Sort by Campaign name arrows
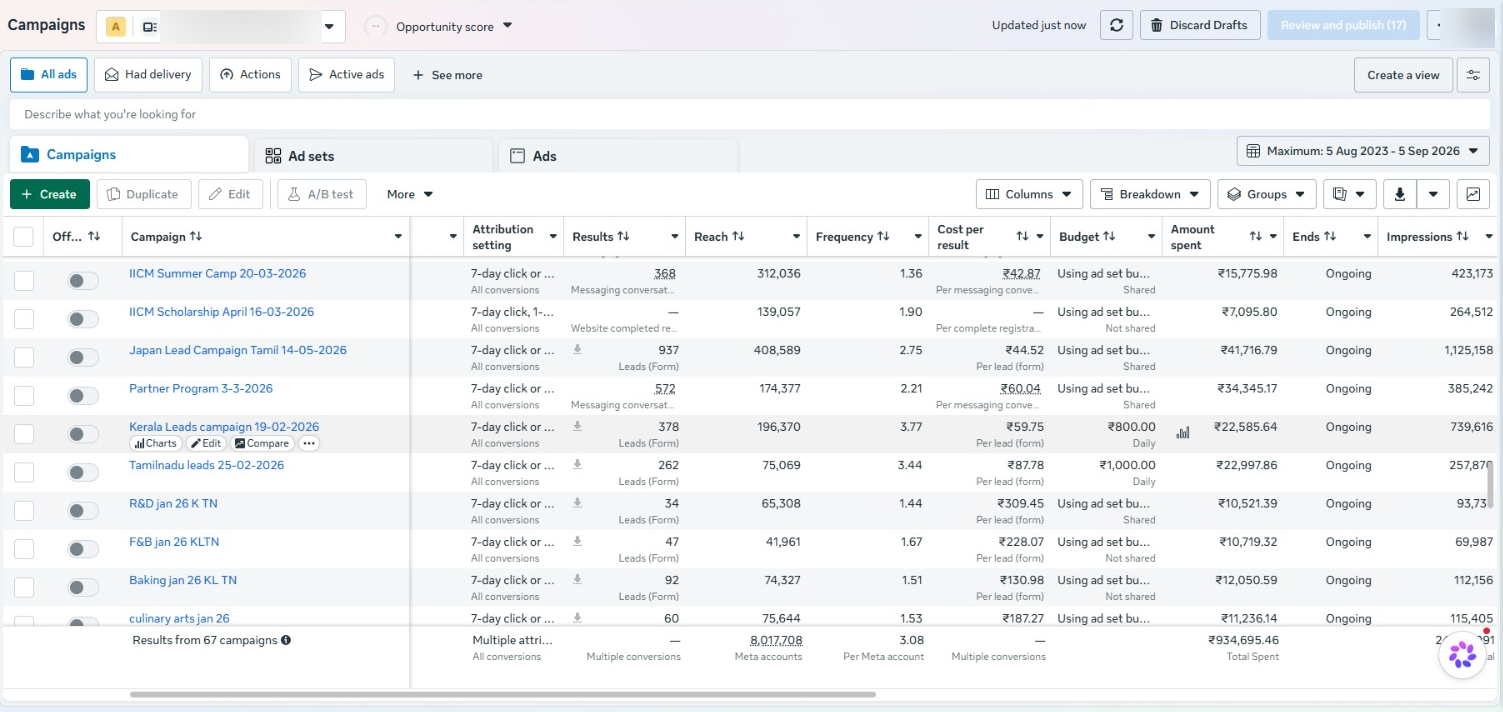Image resolution: width=1503 pixels, height=712 pixels. pos(196,237)
